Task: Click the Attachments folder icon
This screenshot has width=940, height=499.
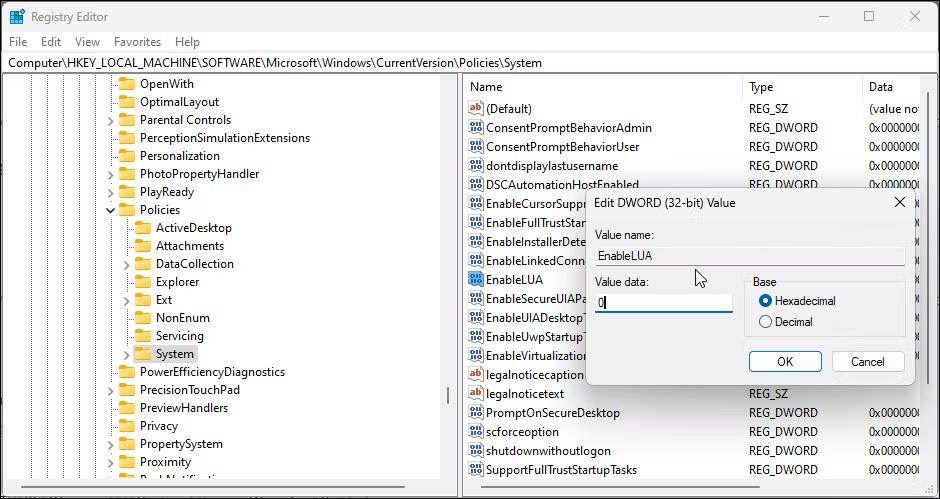Action: (143, 246)
